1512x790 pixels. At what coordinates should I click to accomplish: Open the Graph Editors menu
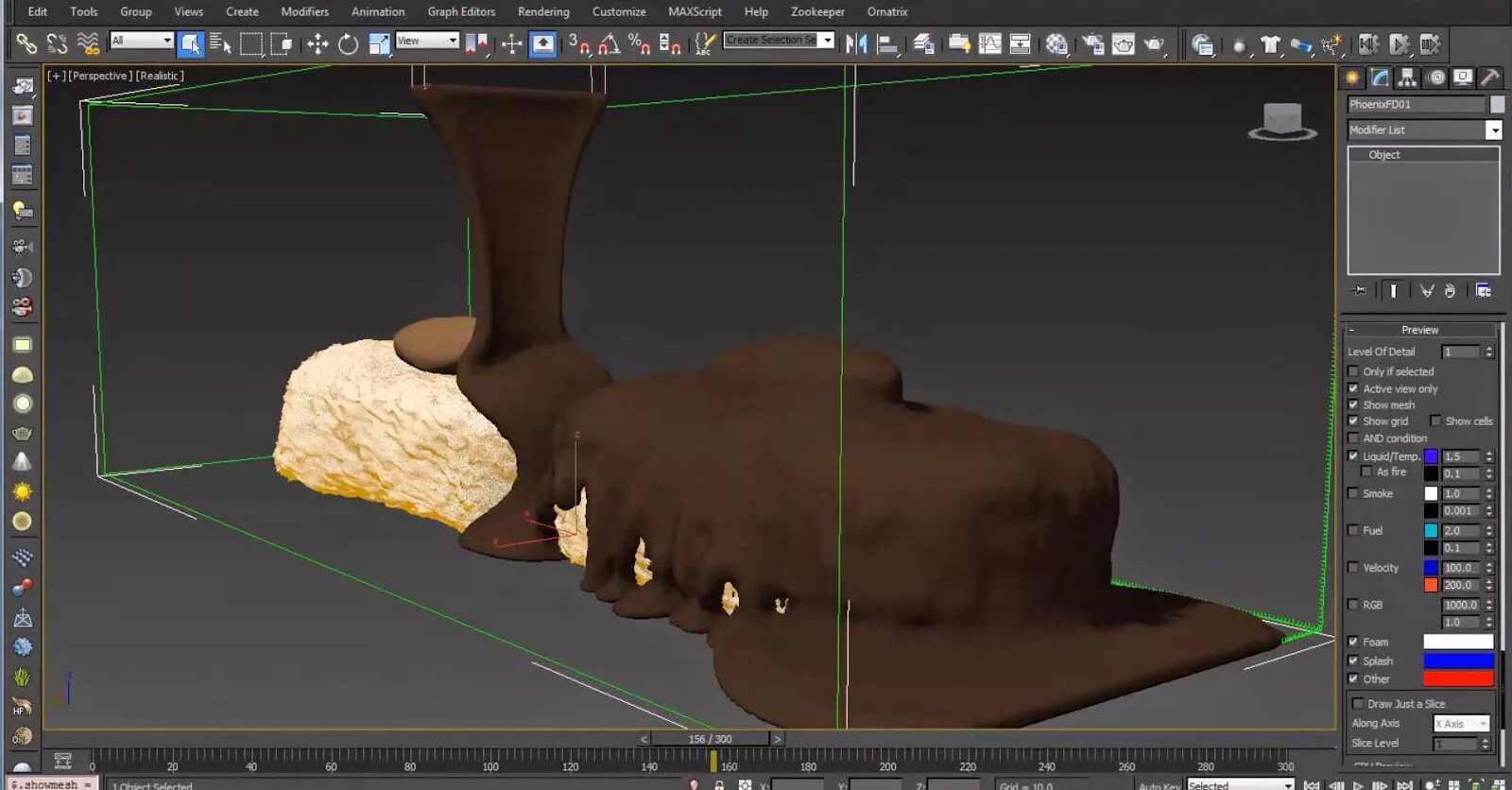point(461,11)
